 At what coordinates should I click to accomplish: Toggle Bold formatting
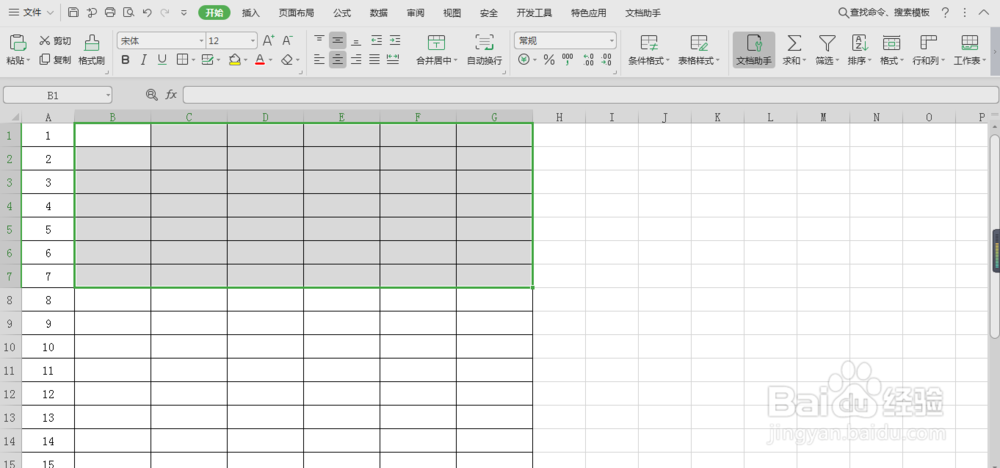(126, 60)
